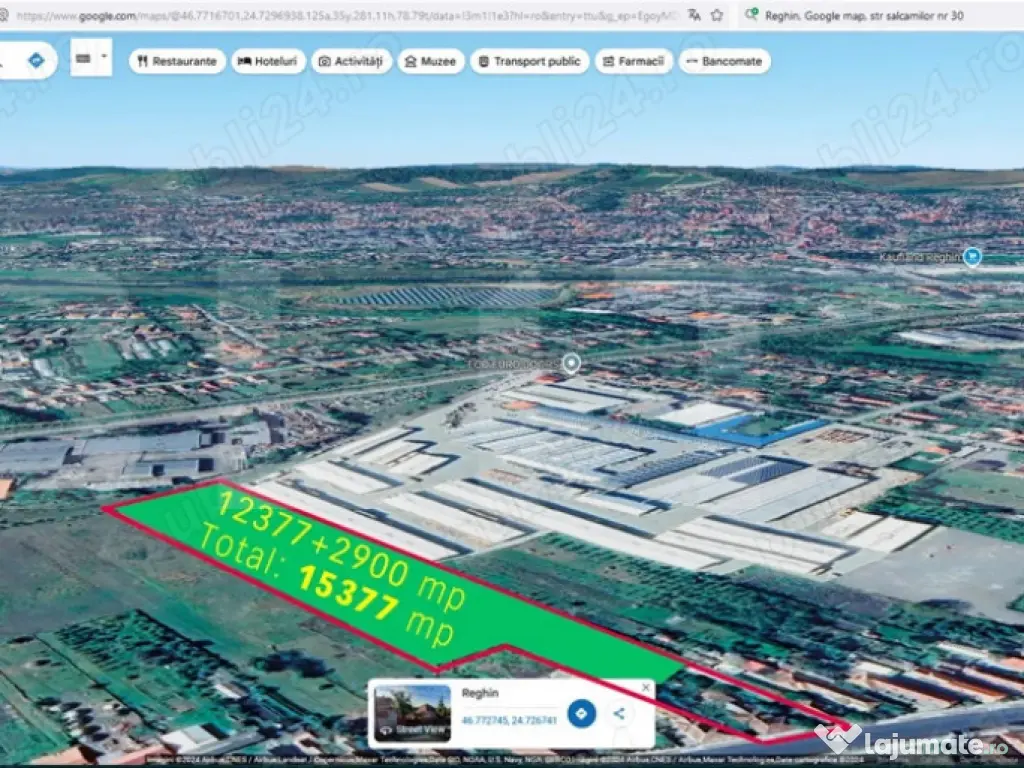
Task: Toggle the Bancomate filter chip
Action: (723, 61)
